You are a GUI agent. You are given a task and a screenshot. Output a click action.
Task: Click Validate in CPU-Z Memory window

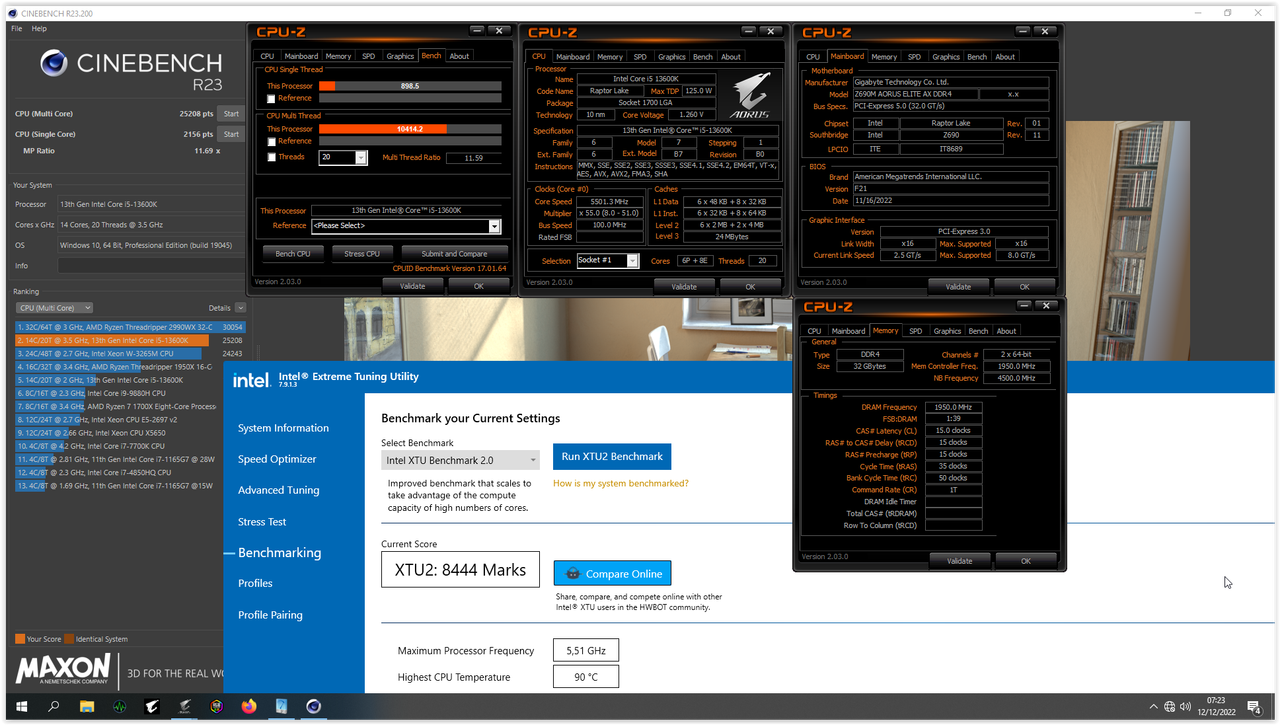959,561
